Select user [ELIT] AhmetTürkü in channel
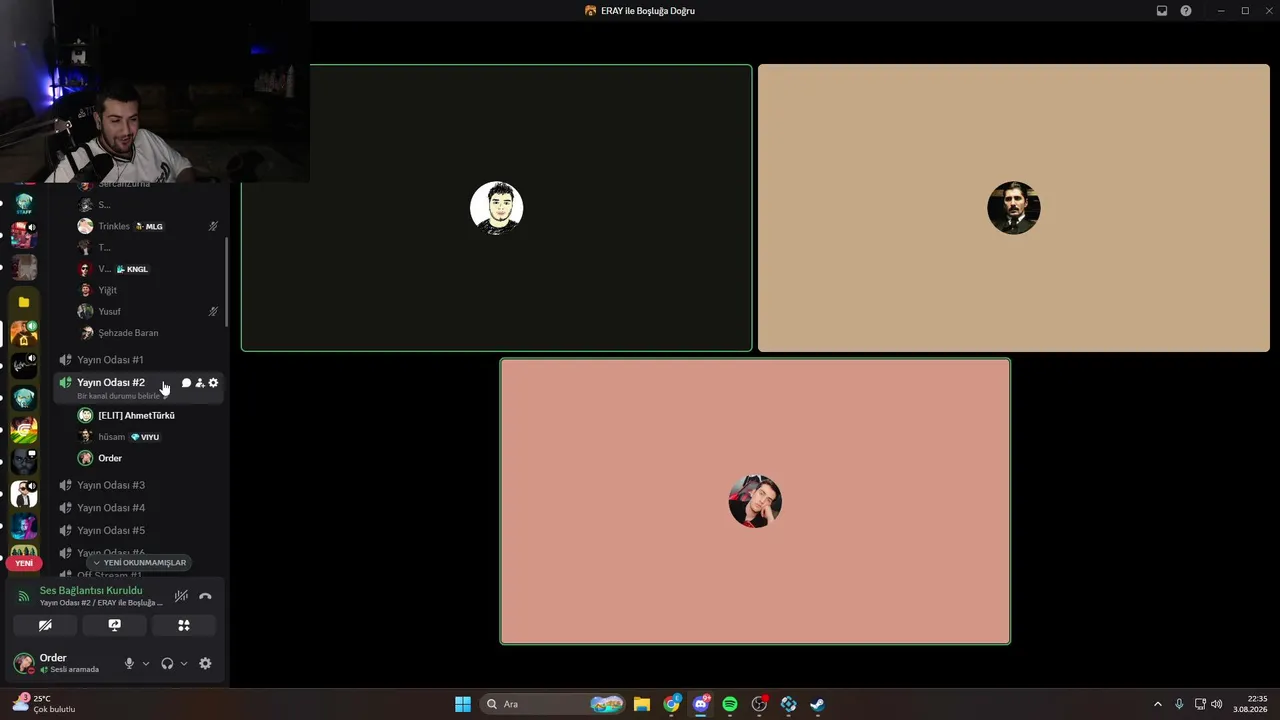This screenshot has height=720, width=1280. click(x=138, y=415)
